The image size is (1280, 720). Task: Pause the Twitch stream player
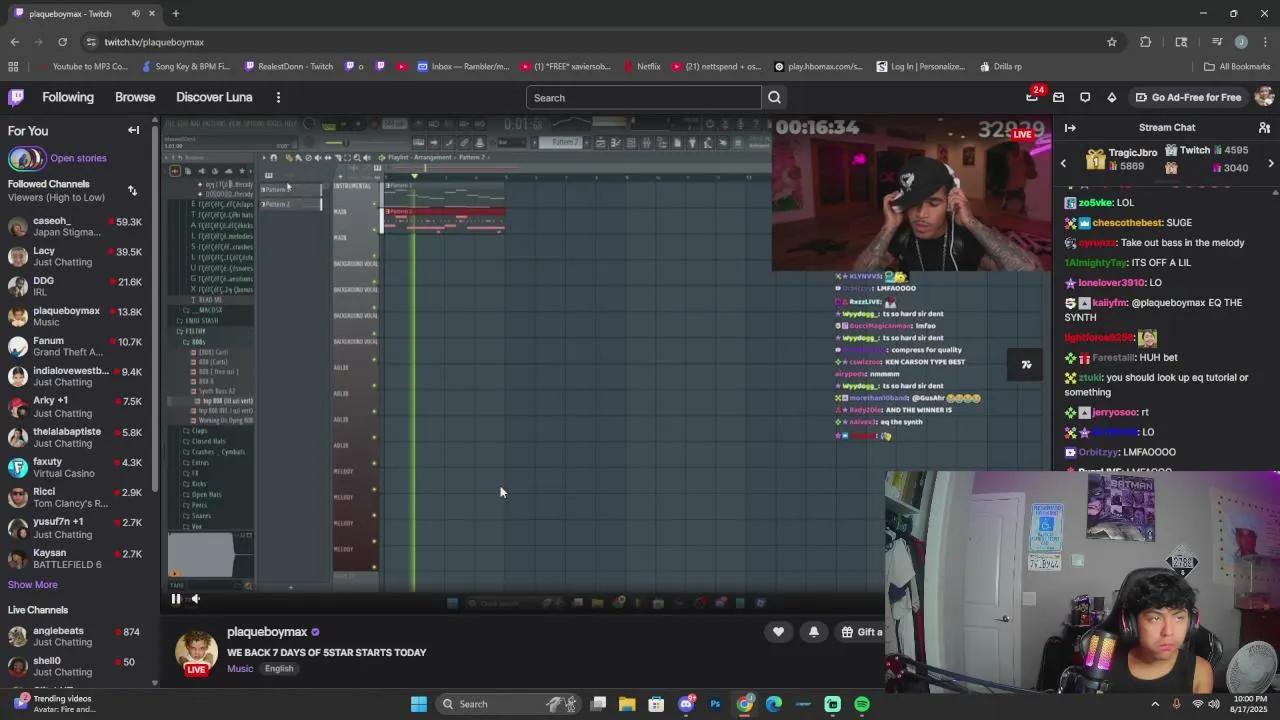click(x=176, y=599)
